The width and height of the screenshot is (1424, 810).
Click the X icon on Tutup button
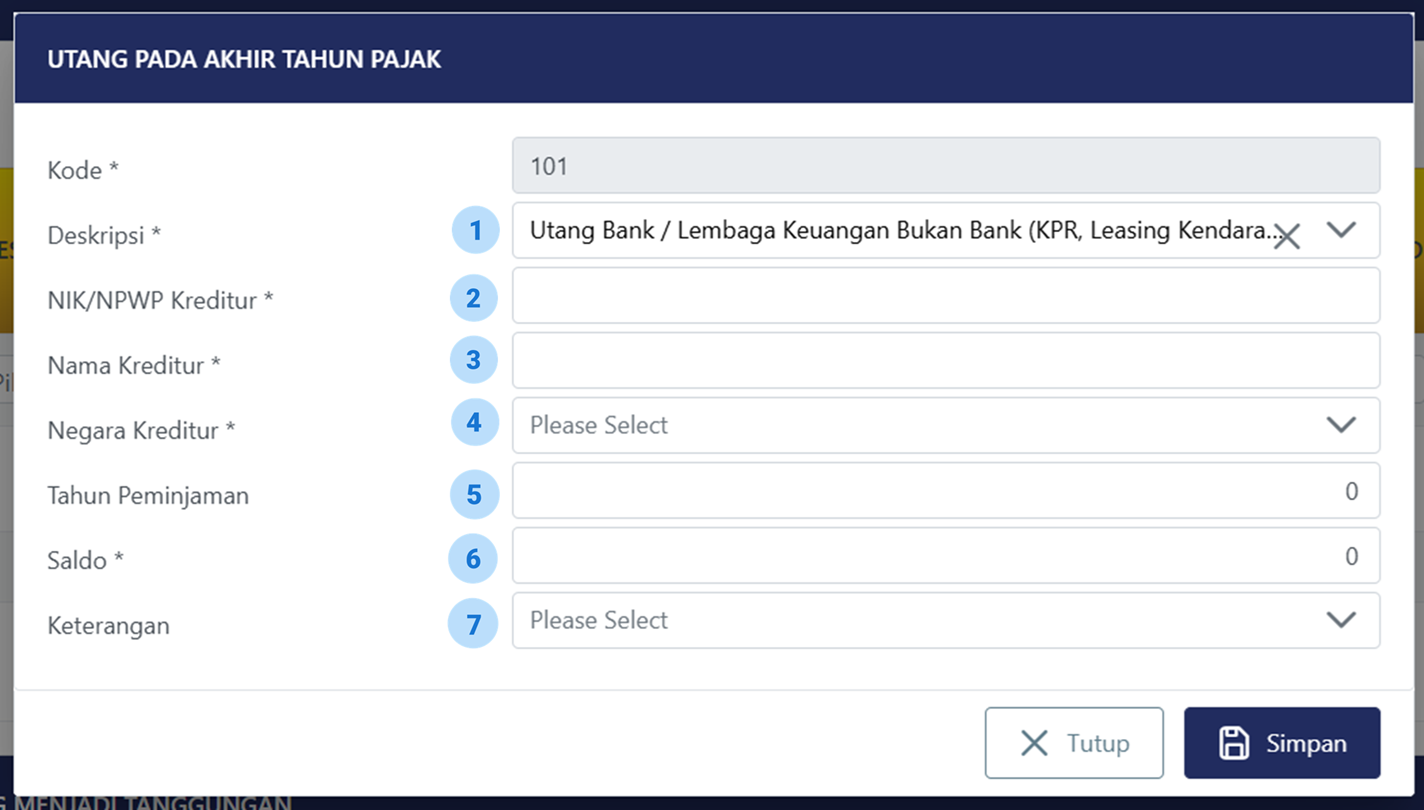coord(1034,743)
